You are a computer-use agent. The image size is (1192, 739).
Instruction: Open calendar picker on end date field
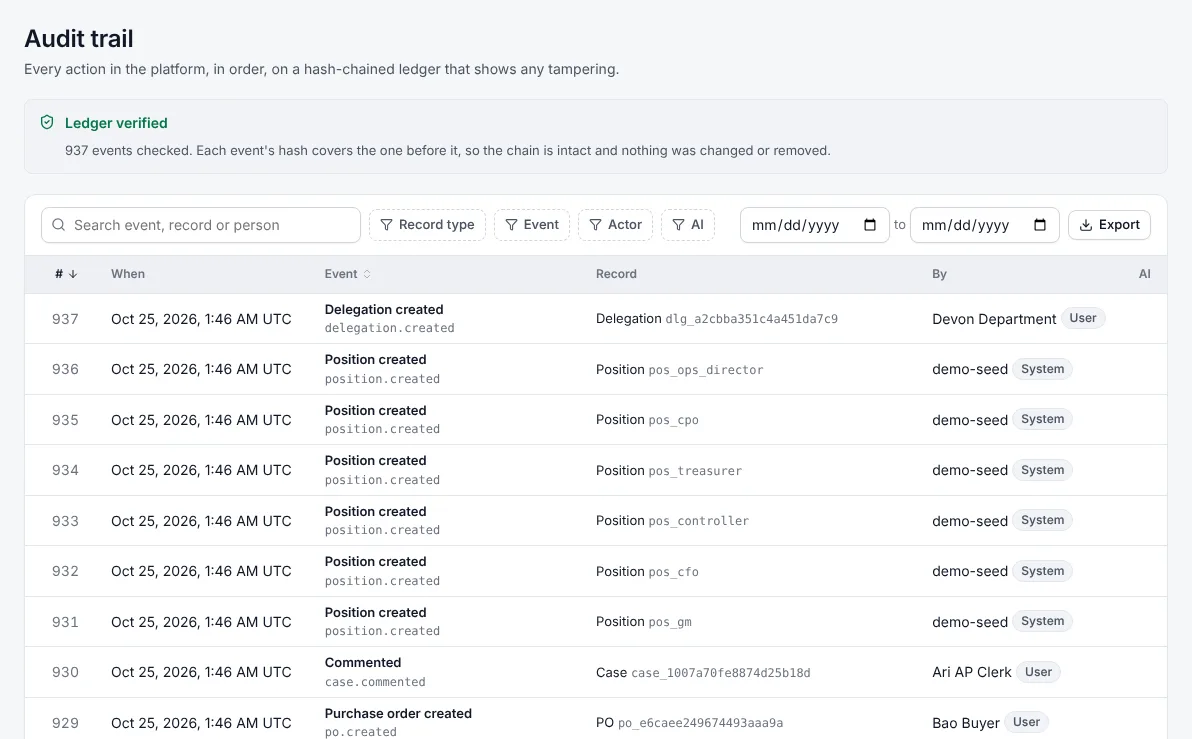tap(1040, 225)
